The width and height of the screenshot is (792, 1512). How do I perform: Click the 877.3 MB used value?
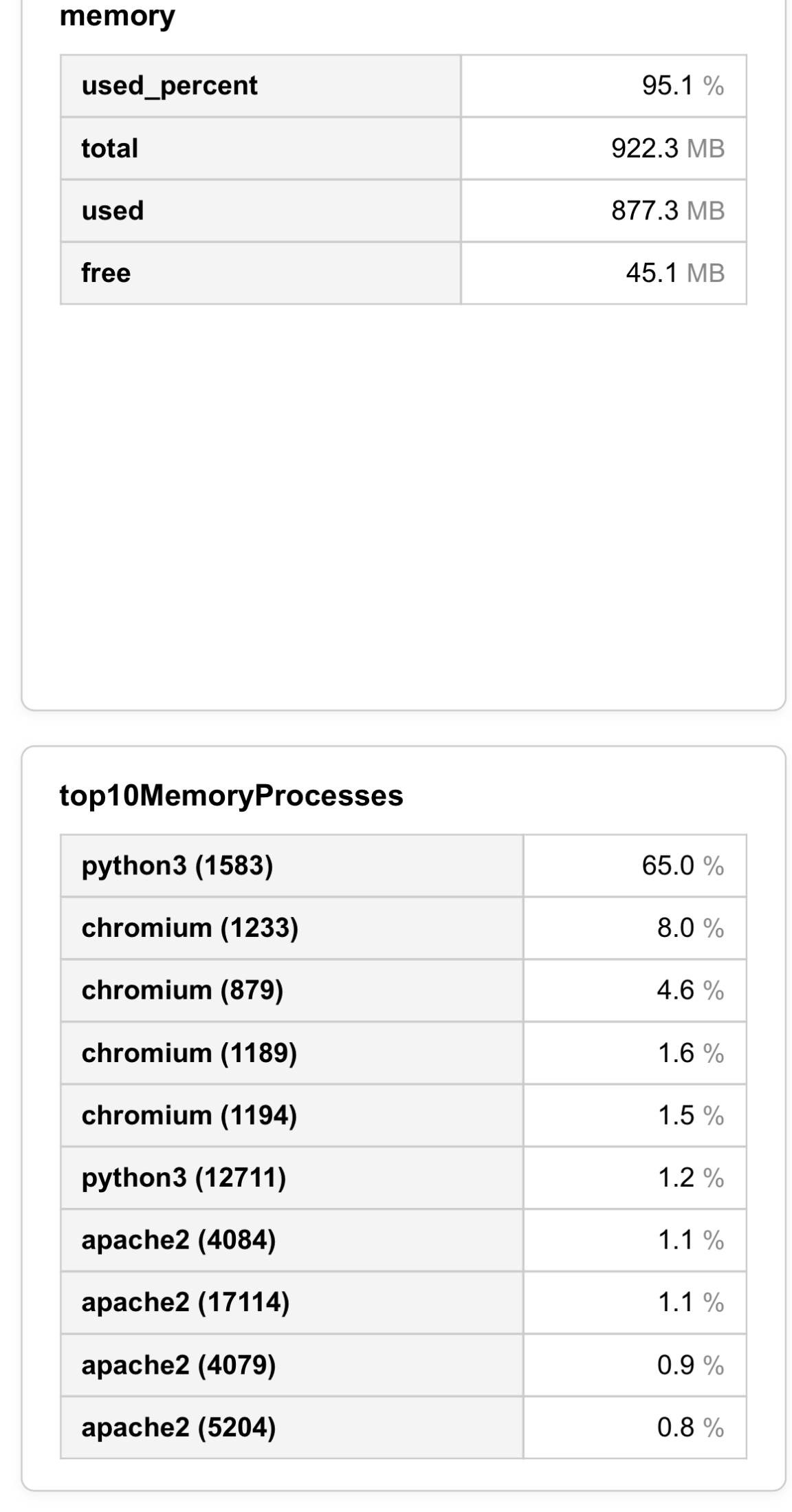pyautogui.click(x=668, y=210)
